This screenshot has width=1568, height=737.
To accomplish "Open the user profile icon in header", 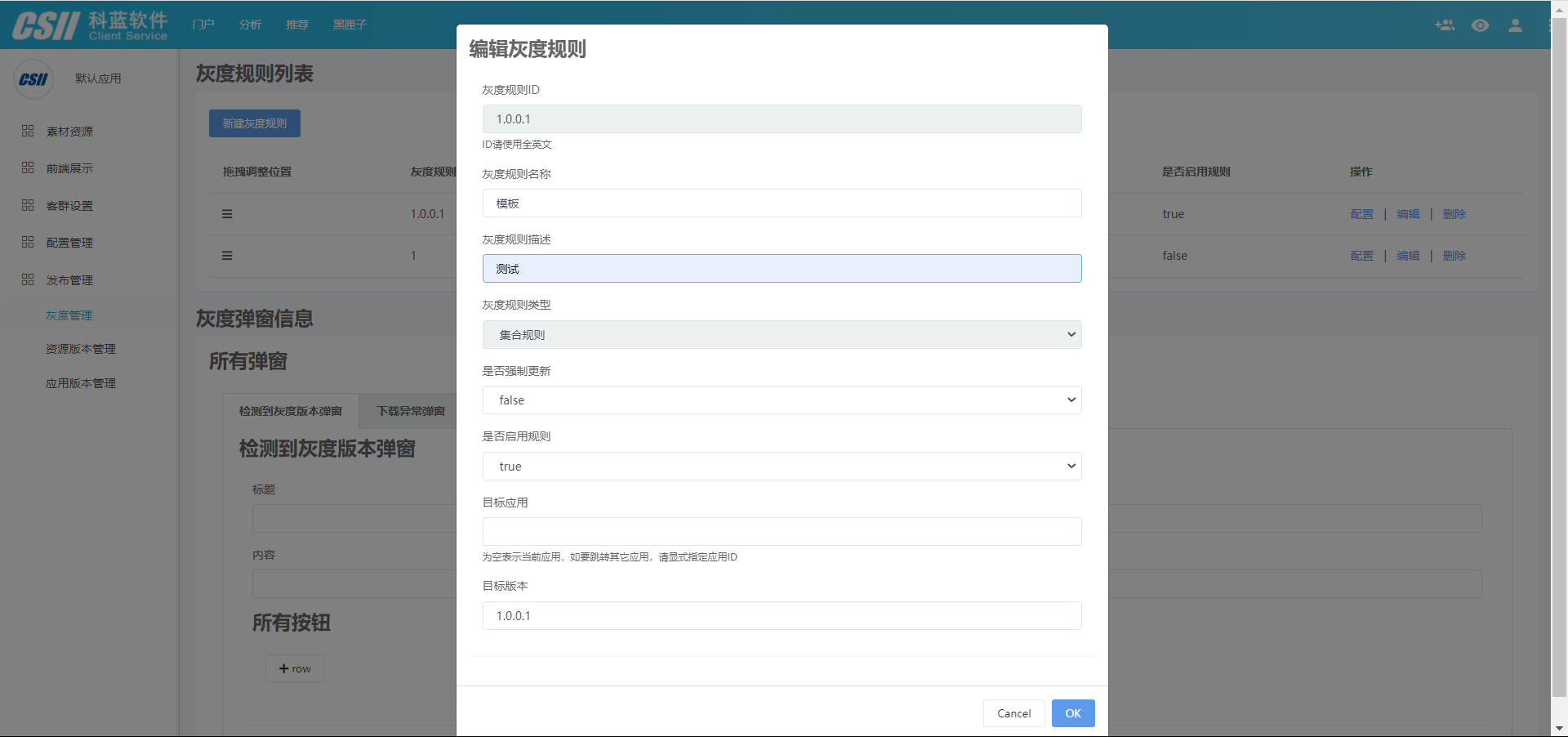I will point(1515,25).
